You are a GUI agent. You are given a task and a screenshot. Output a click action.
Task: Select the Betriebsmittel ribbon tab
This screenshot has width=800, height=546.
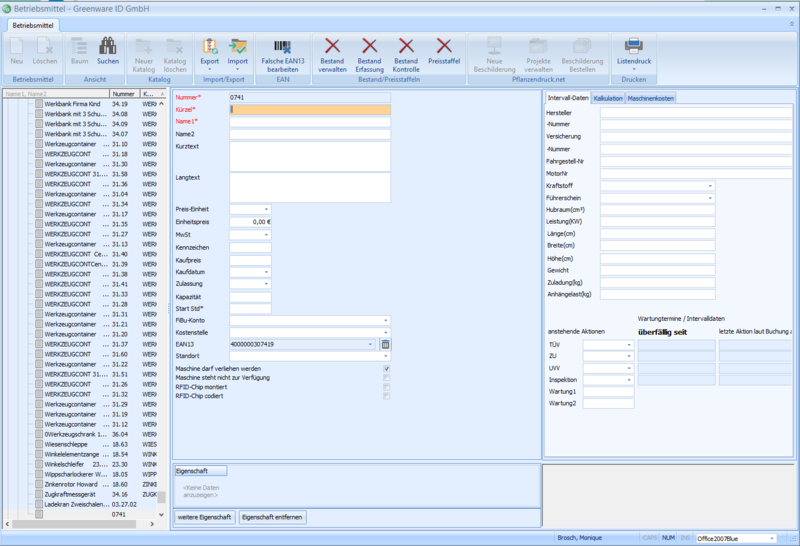coord(33,25)
